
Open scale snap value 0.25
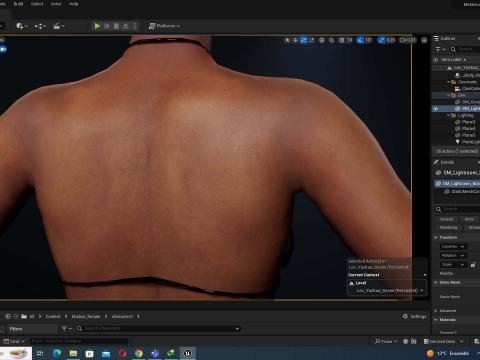tap(390, 40)
